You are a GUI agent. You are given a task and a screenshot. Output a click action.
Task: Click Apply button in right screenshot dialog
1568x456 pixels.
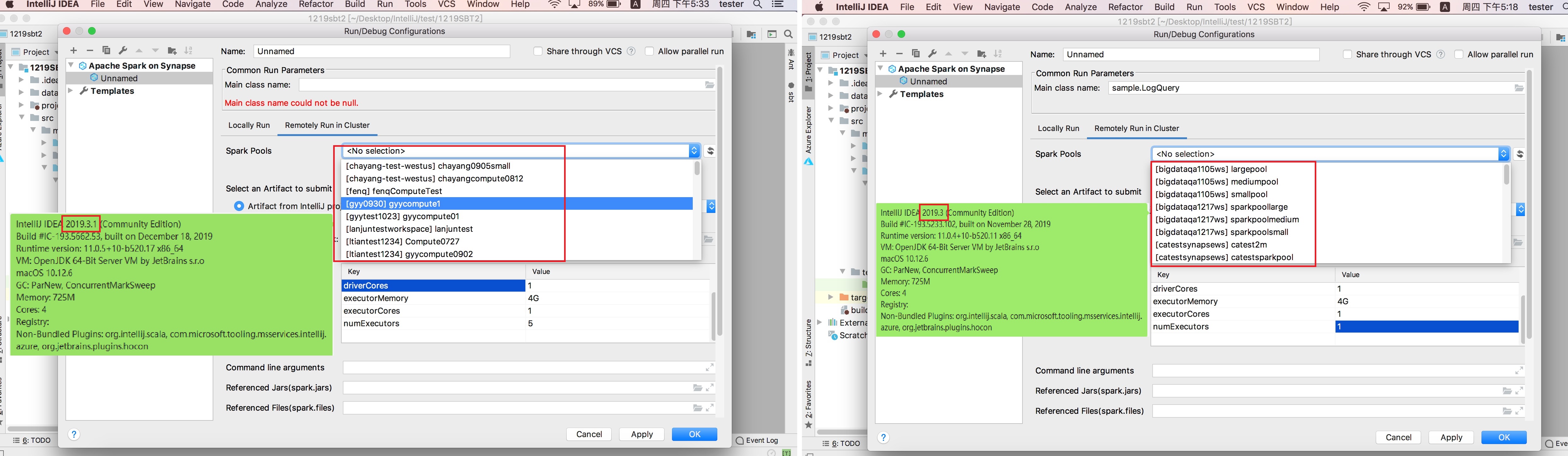[x=1452, y=437]
